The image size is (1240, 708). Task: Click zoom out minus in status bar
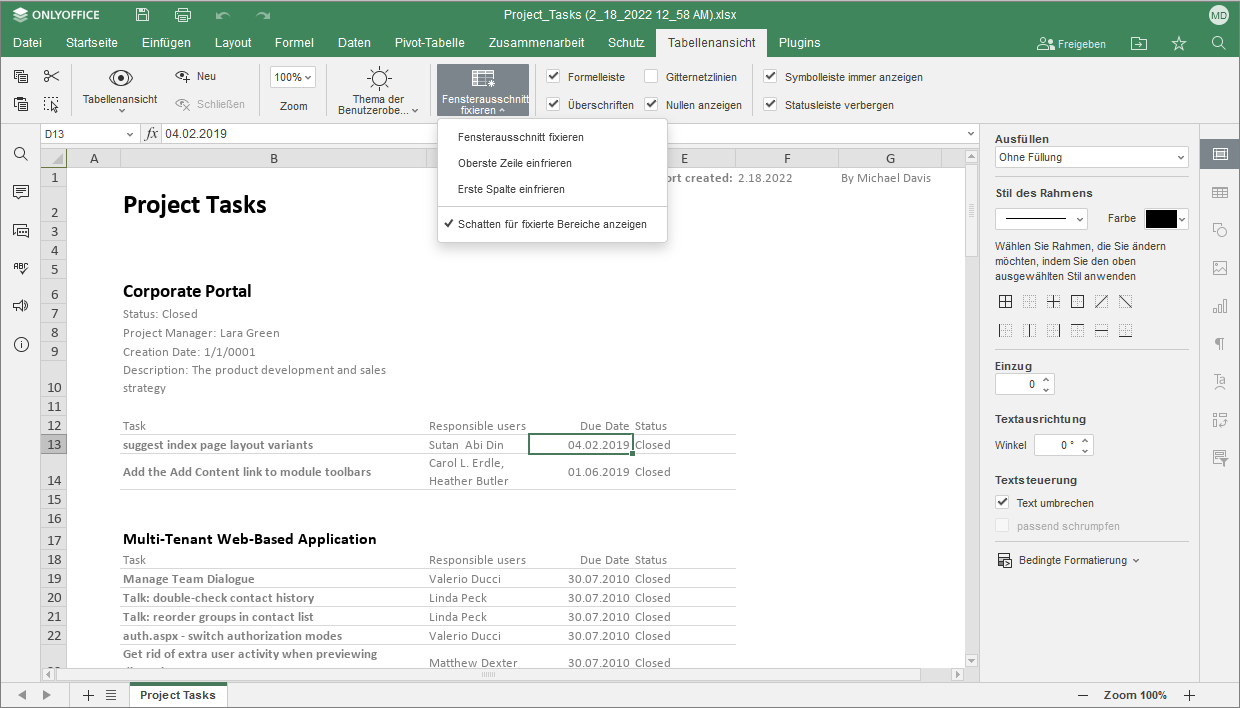tap(1083, 695)
